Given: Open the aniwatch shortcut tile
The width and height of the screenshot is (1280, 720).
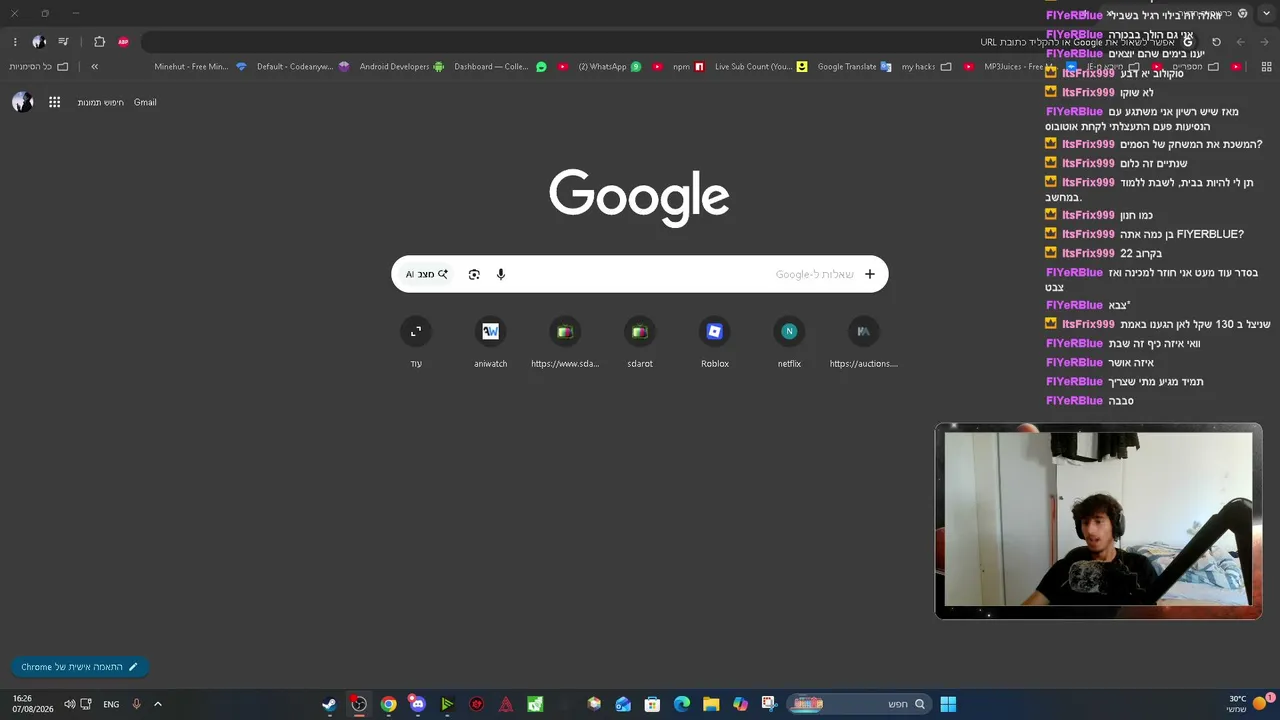Looking at the screenshot, I should (x=490, y=342).
